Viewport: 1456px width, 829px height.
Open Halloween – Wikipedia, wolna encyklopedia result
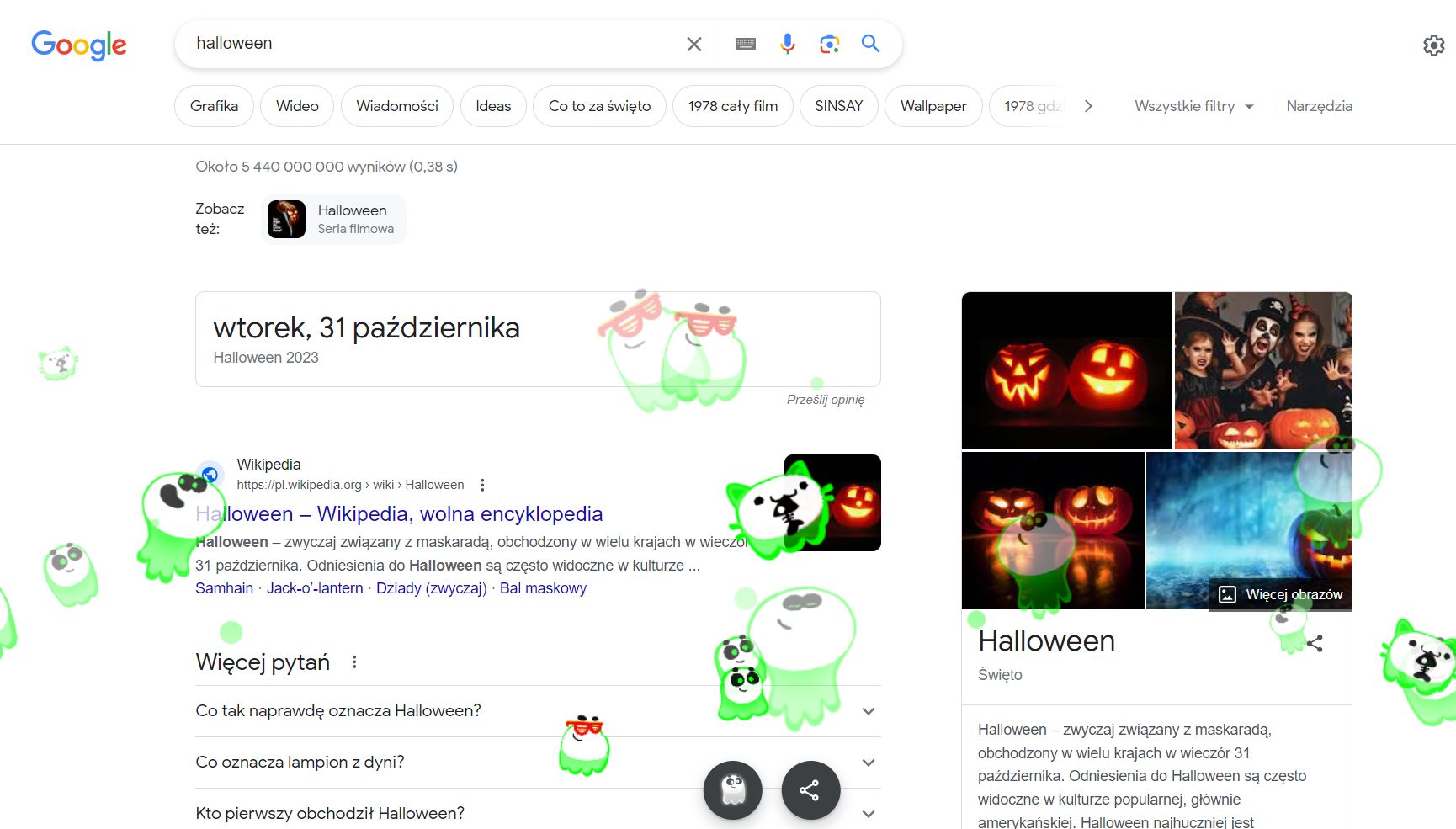(399, 513)
